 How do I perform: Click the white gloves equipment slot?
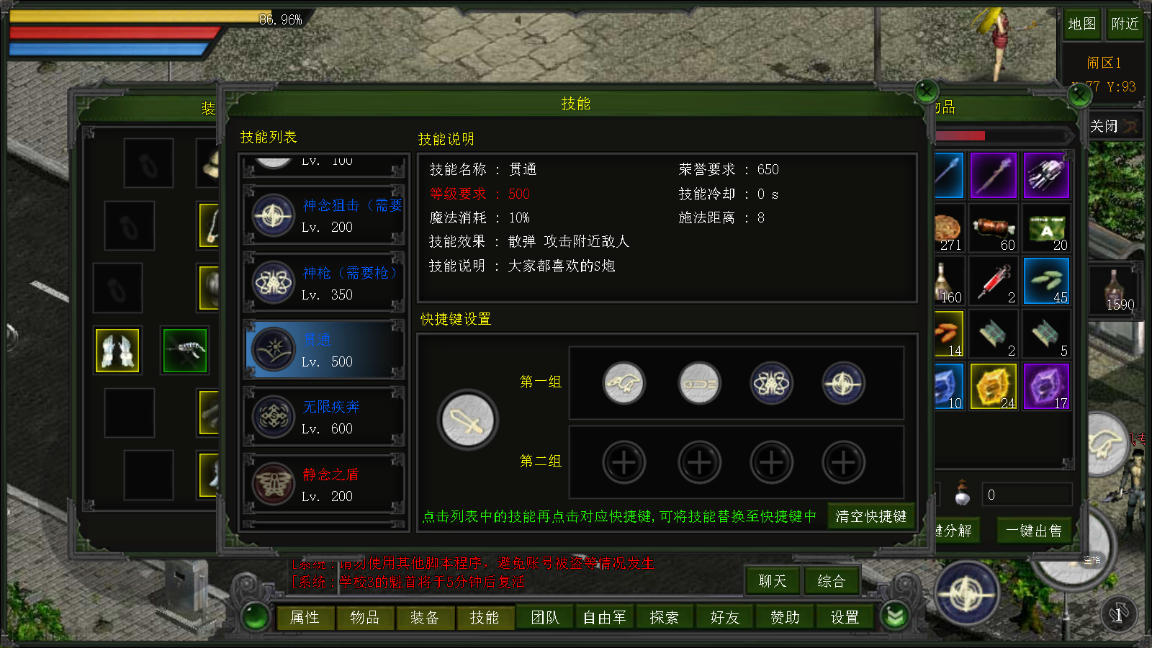118,350
